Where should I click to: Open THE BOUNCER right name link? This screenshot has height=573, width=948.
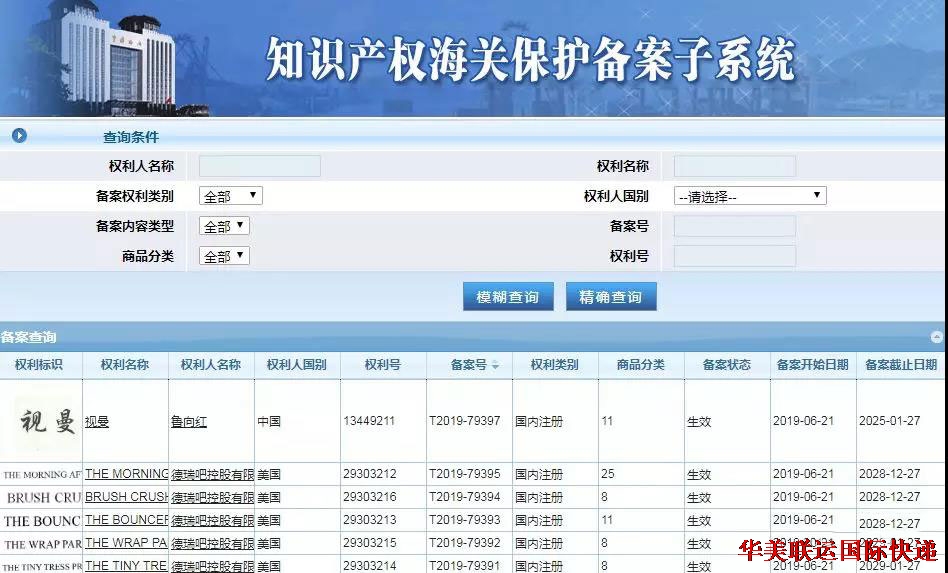tap(126, 520)
